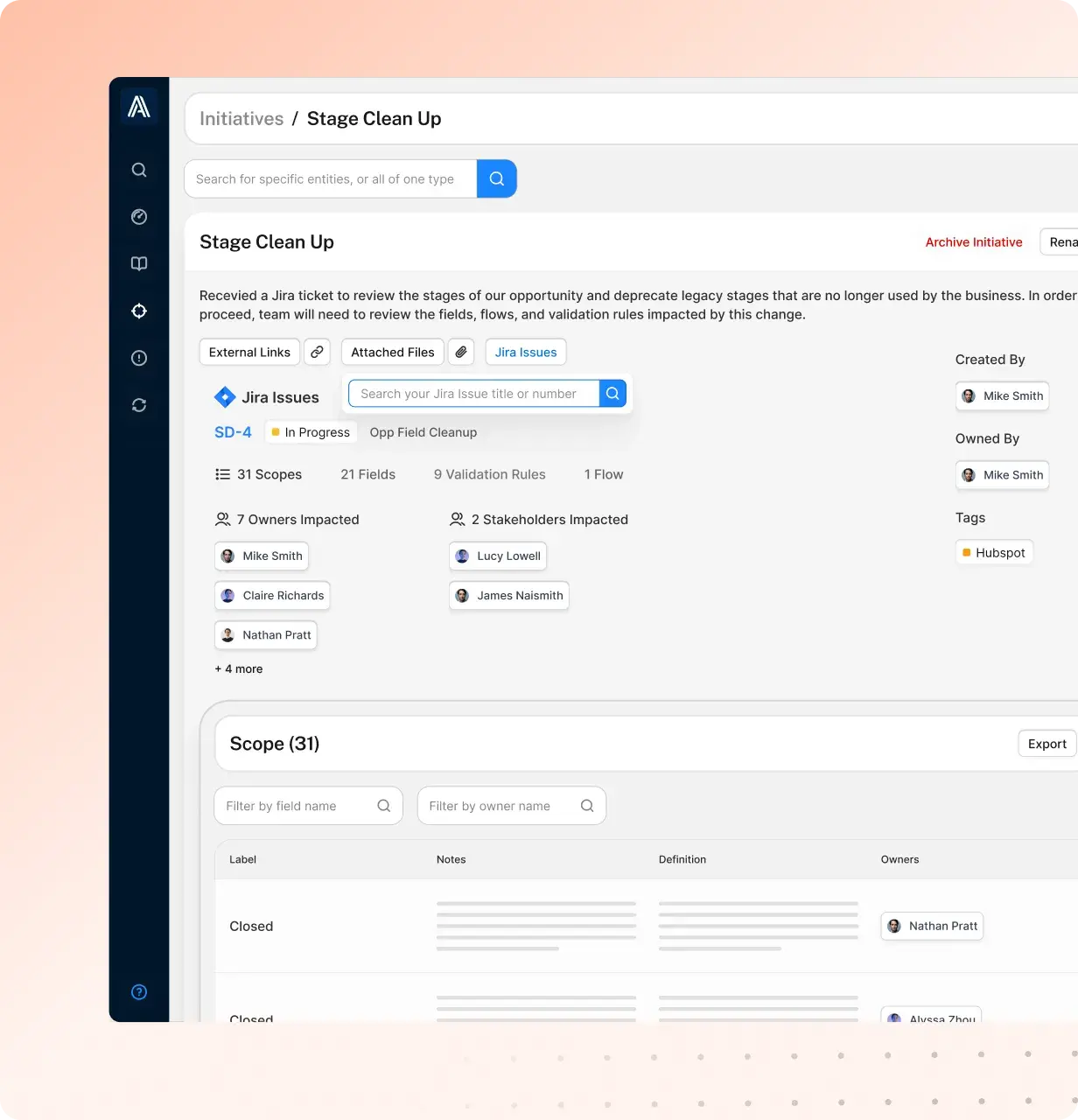The image size is (1078, 1120).
Task: Select the crosshair initiatives icon in the sidebar
Action: (x=139, y=311)
